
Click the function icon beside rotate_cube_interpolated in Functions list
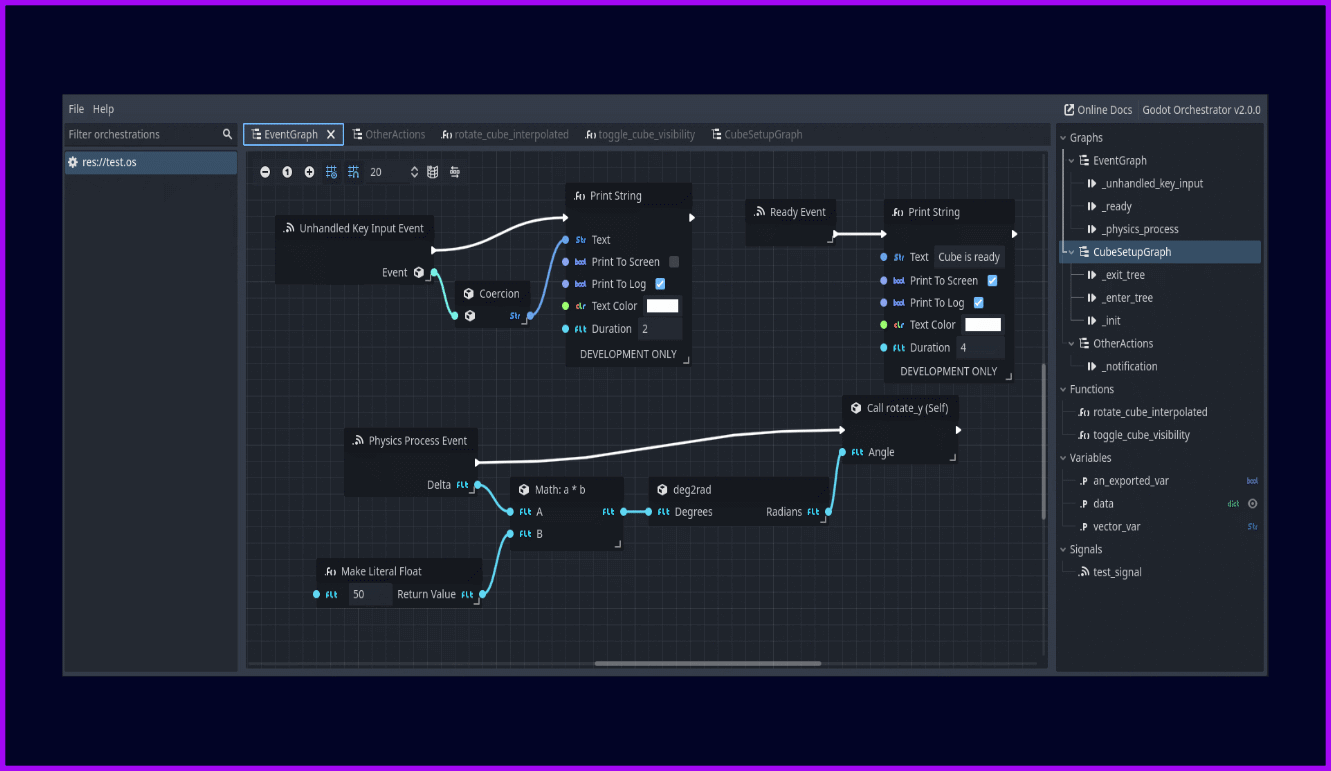pyautogui.click(x=1084, y=412)
